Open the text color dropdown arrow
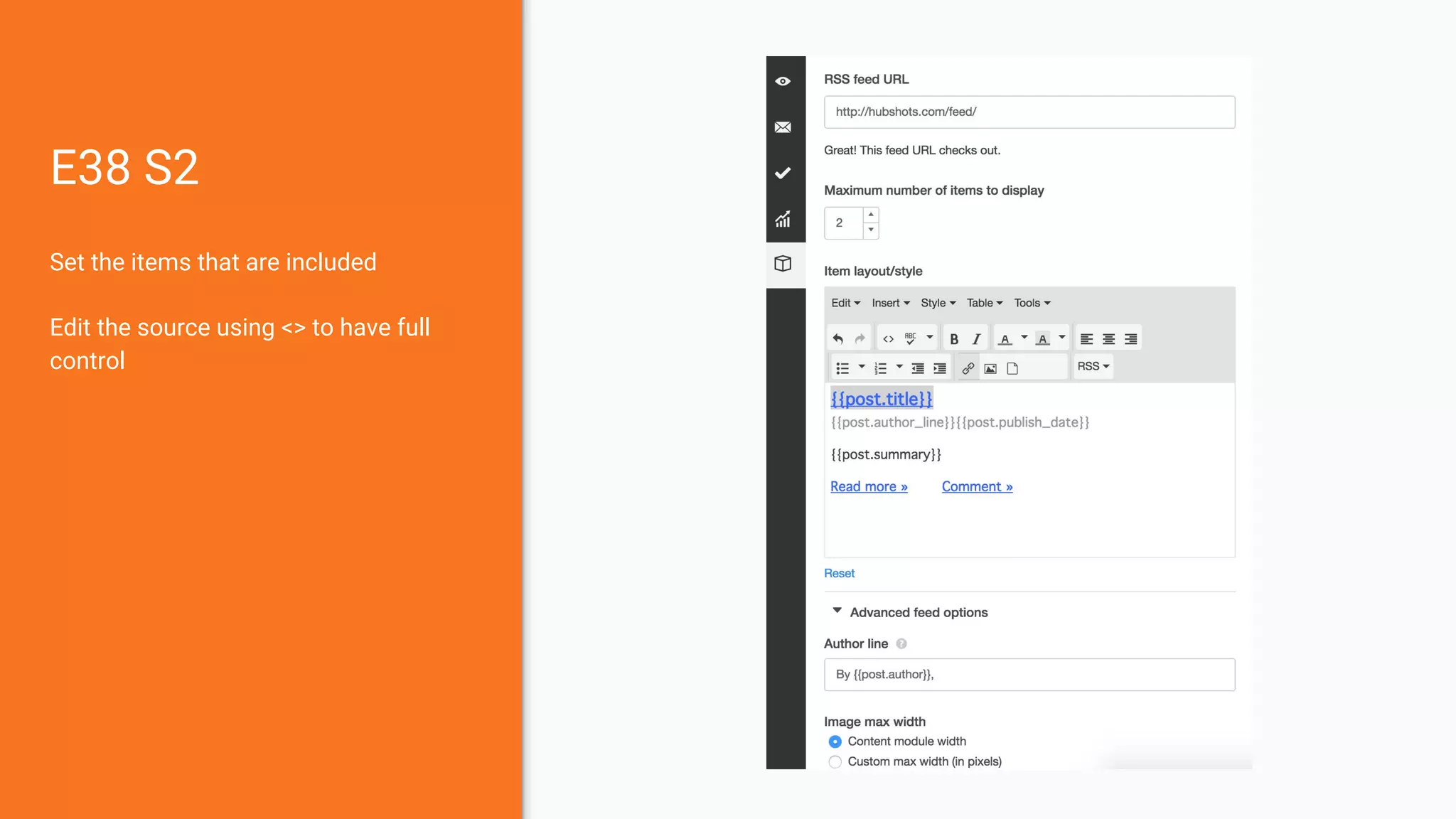This screenshot has height=819, width=1456. click(x=1024, y=338)
